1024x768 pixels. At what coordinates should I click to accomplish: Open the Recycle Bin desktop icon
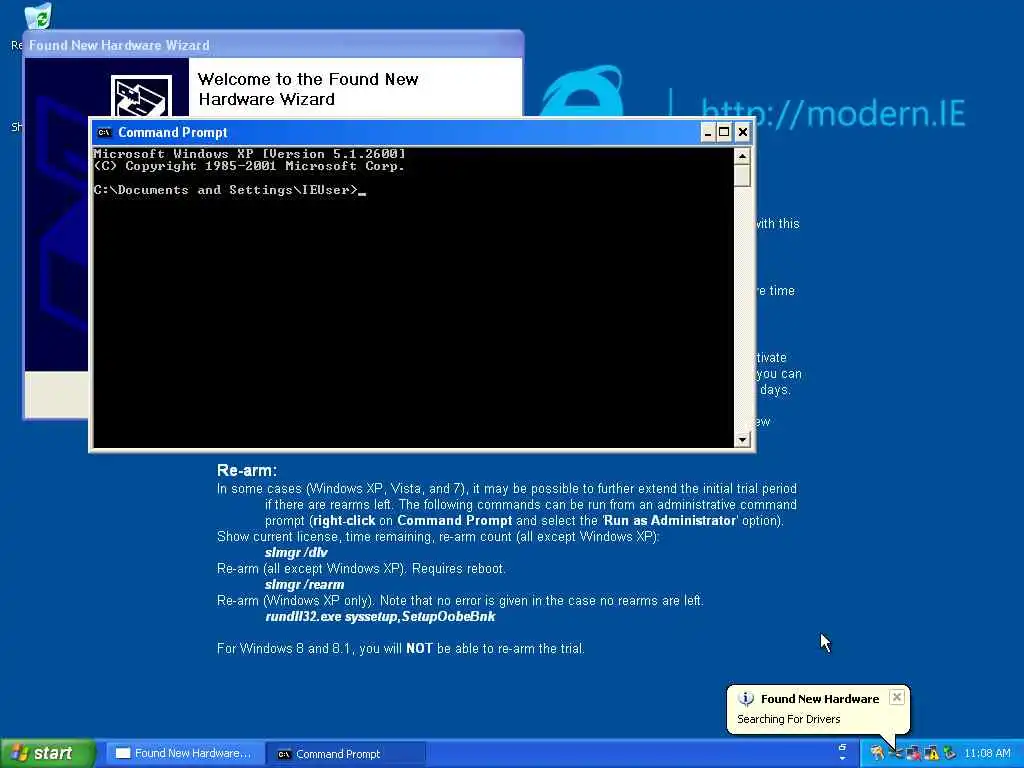tap(38, 16)
